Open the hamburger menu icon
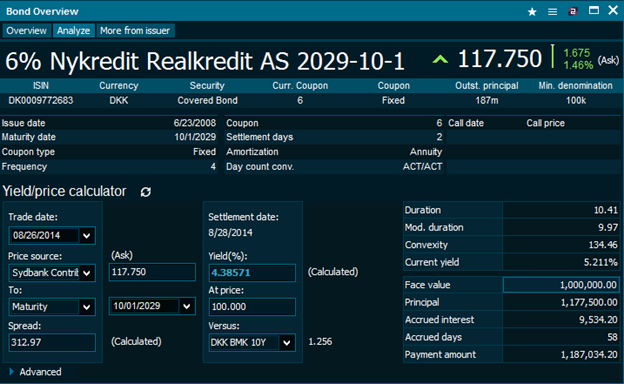624x384 pixels. coord(552,12)
